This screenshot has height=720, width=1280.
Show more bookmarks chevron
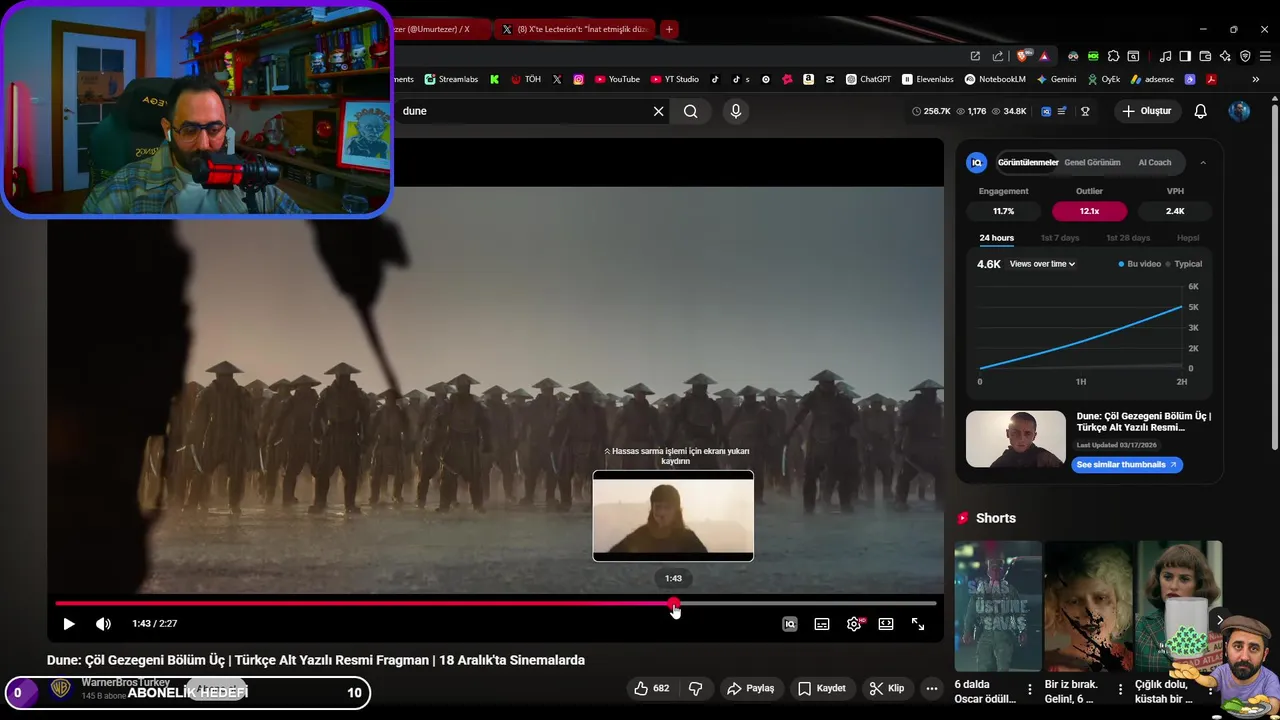1256,79
